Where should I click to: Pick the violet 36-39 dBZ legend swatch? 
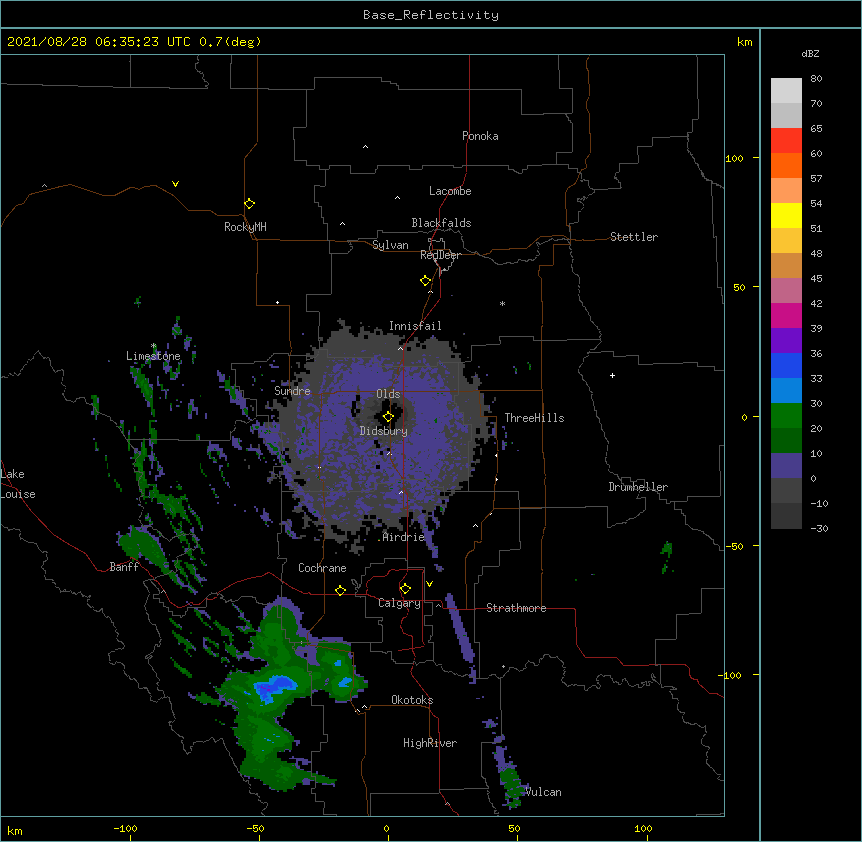click(786, 341)
